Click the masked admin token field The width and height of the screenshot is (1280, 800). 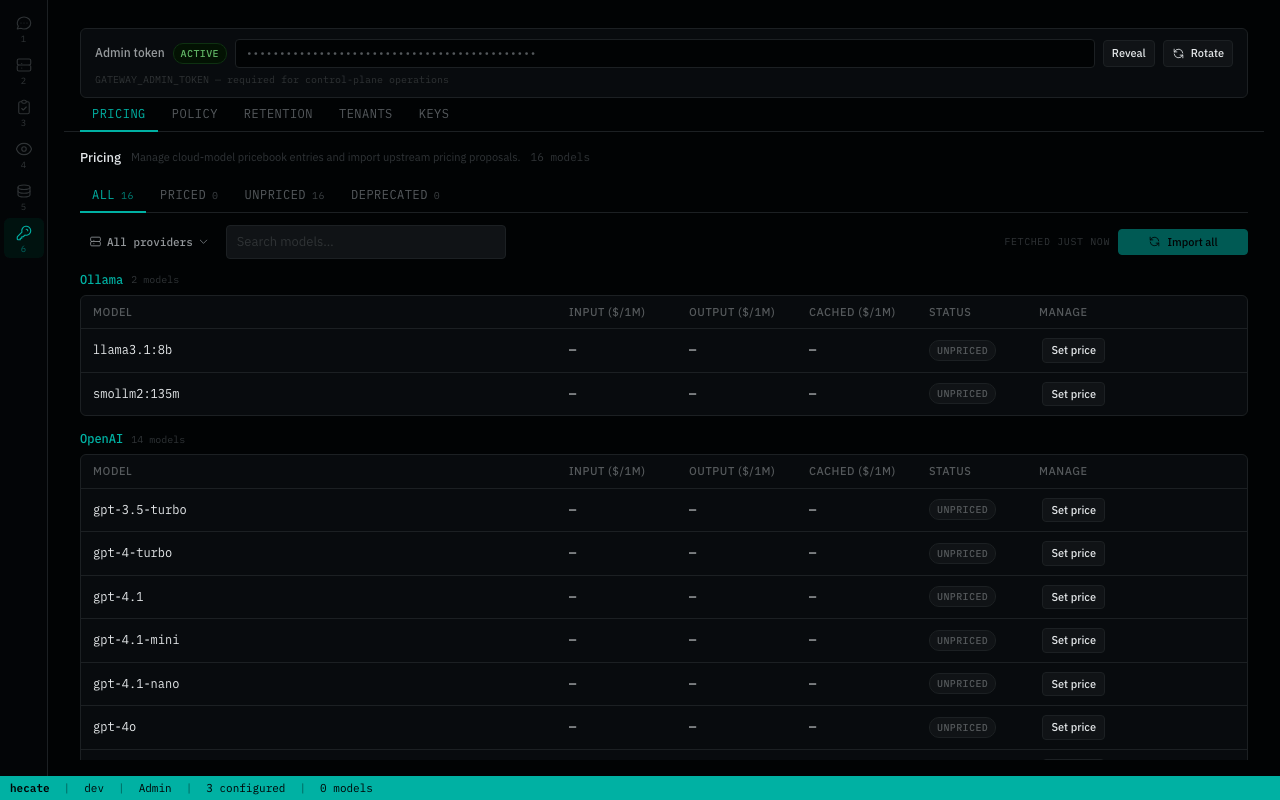coord(665,53)
